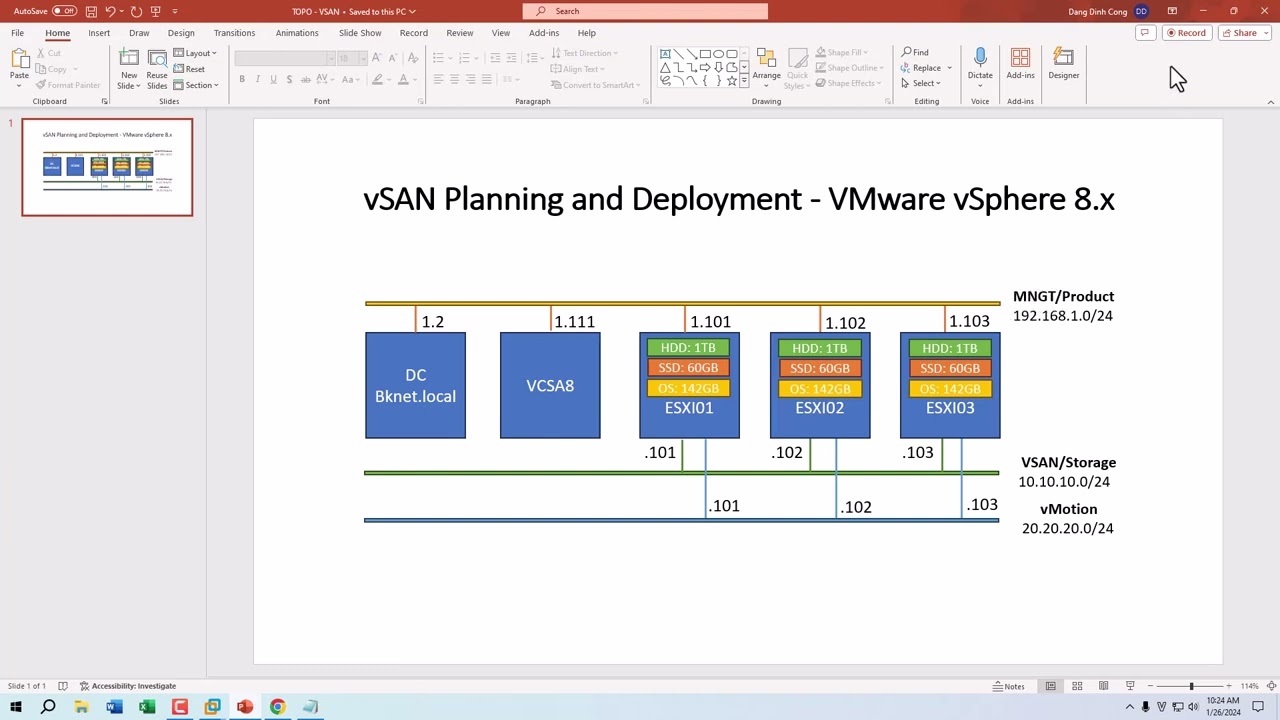Image resolution: width=1280 pixels, height=720 pixels.
Task: Switch to the Draw tab
Action: (139, 33)
